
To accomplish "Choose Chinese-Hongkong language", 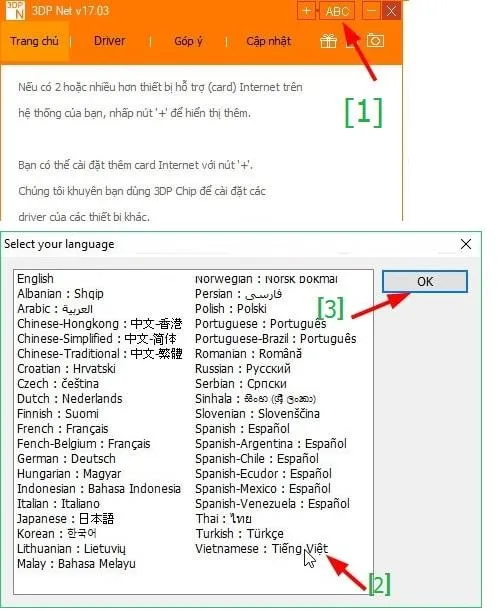I will click(100, 323).
